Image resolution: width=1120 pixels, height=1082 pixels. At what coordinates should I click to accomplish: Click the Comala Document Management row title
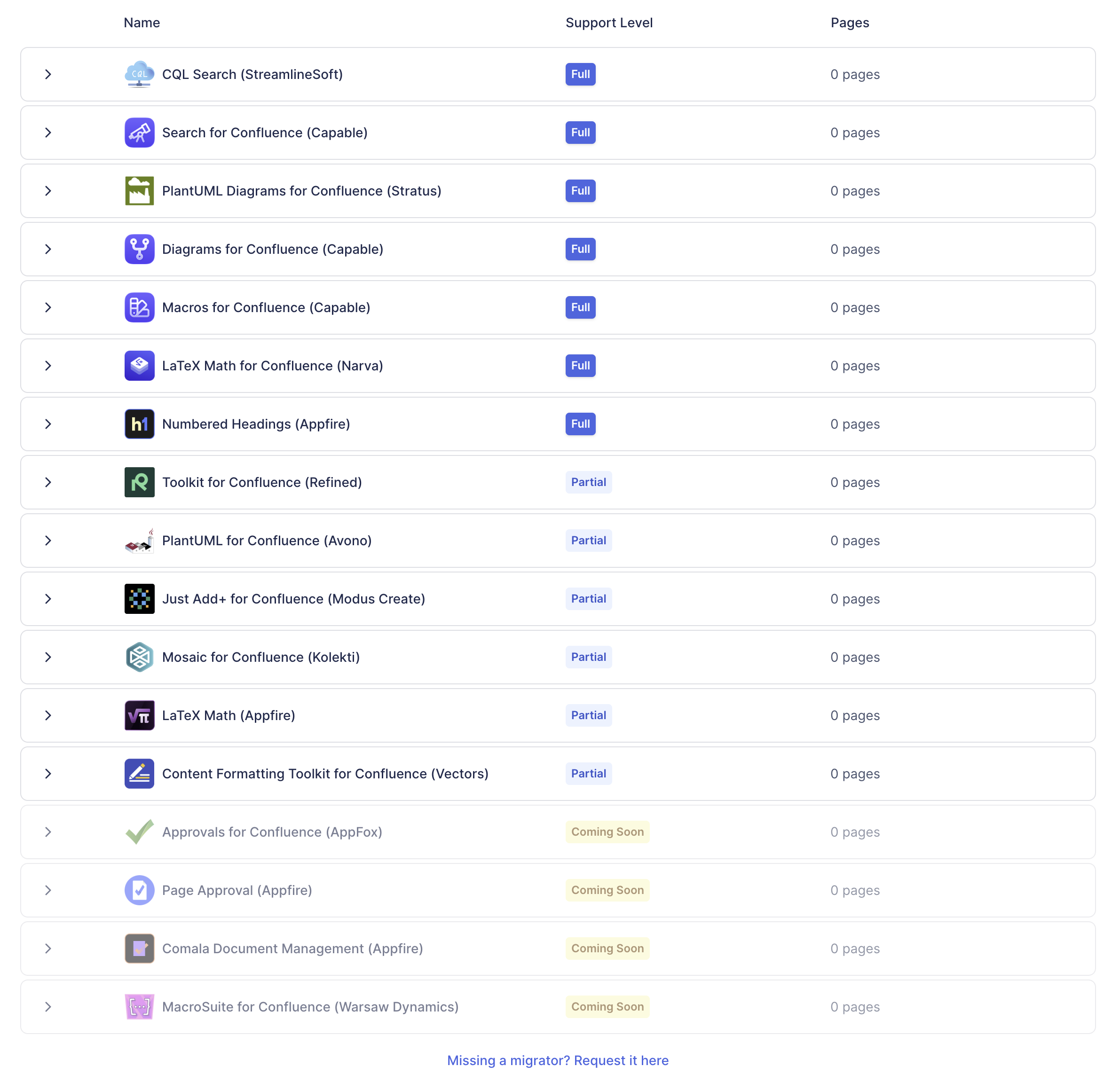(x=292, y=949)
